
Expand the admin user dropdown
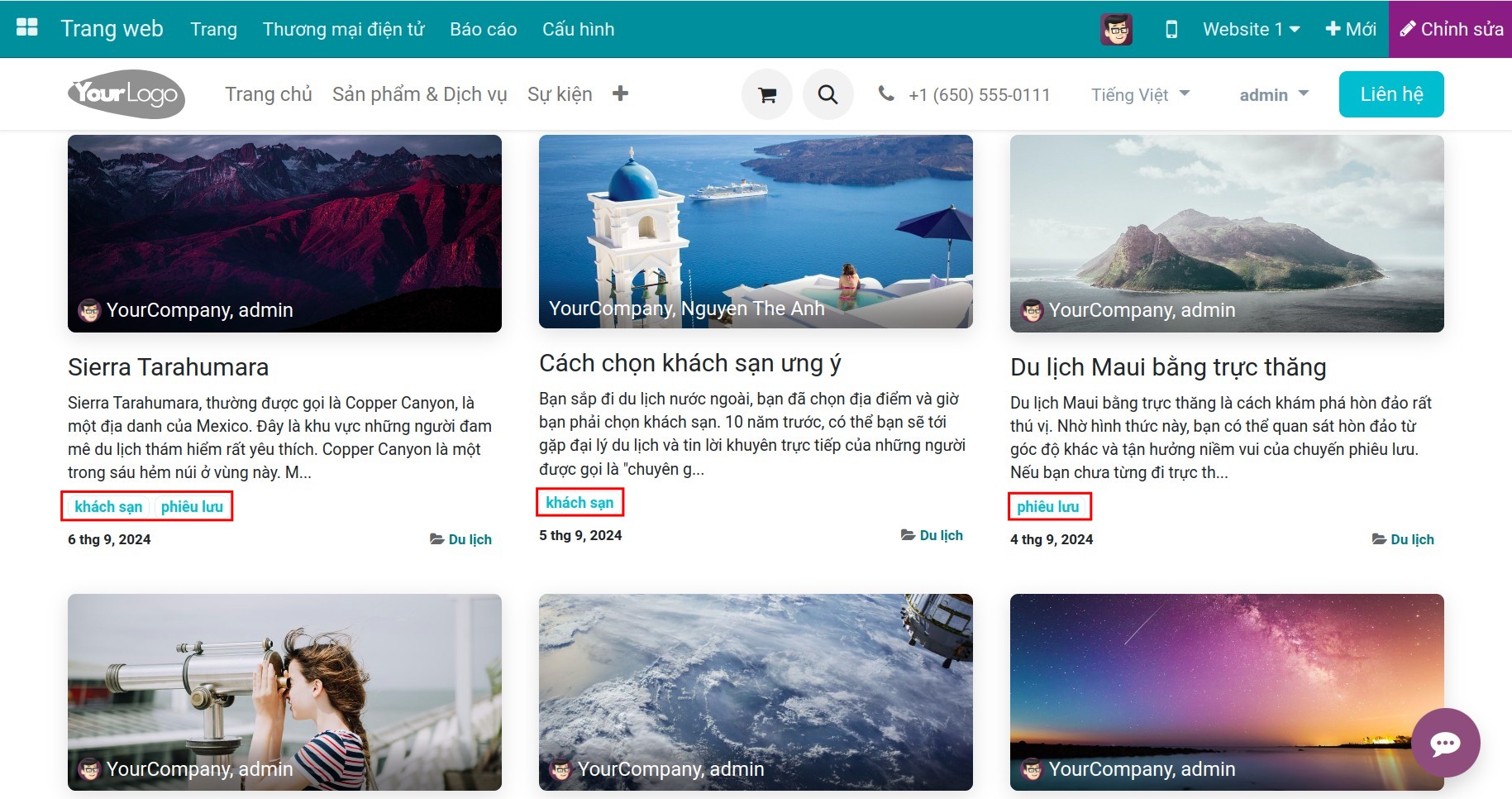1273,94
